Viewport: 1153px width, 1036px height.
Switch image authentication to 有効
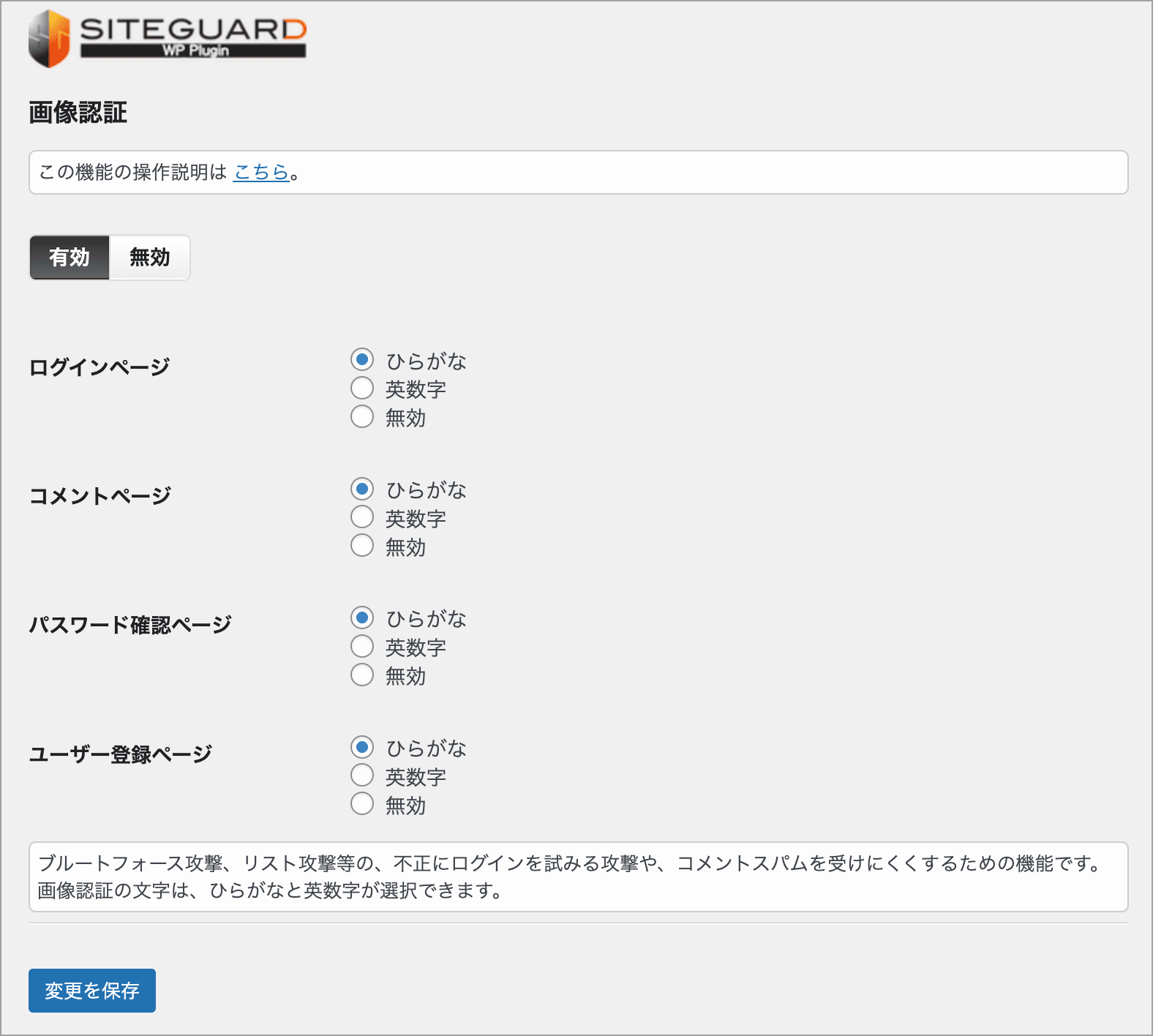pos(70,258)
